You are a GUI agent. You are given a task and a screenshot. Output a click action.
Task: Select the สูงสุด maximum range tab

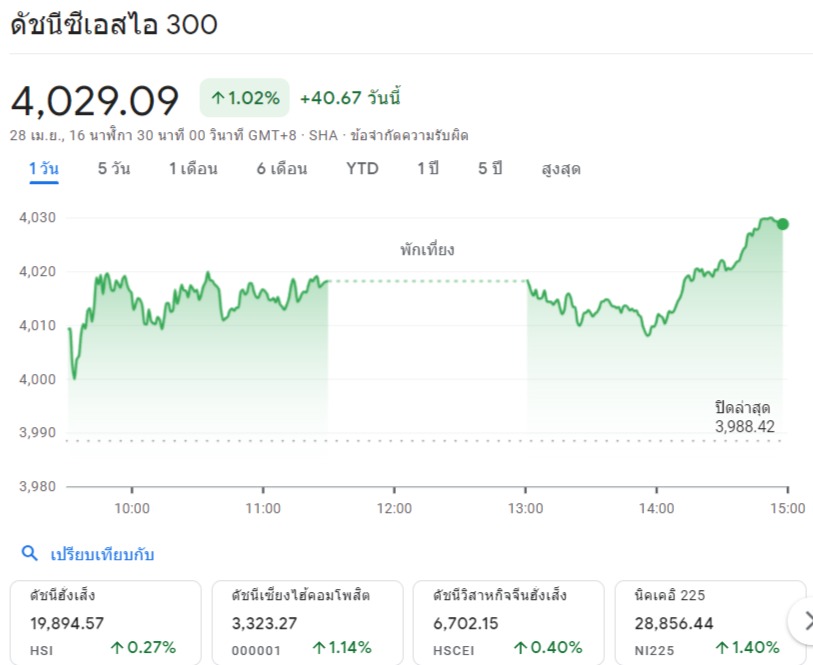point(560,169)
